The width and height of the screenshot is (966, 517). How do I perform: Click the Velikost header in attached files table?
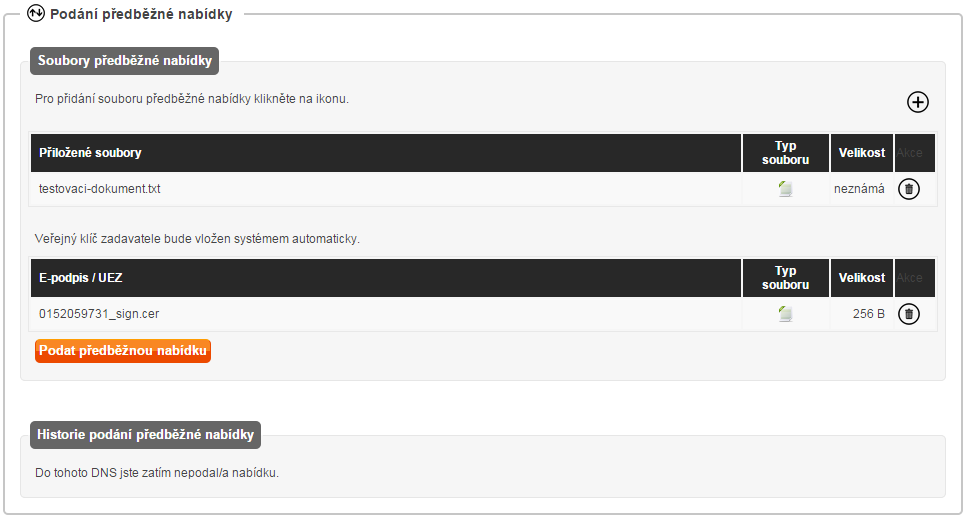(862, 153)
